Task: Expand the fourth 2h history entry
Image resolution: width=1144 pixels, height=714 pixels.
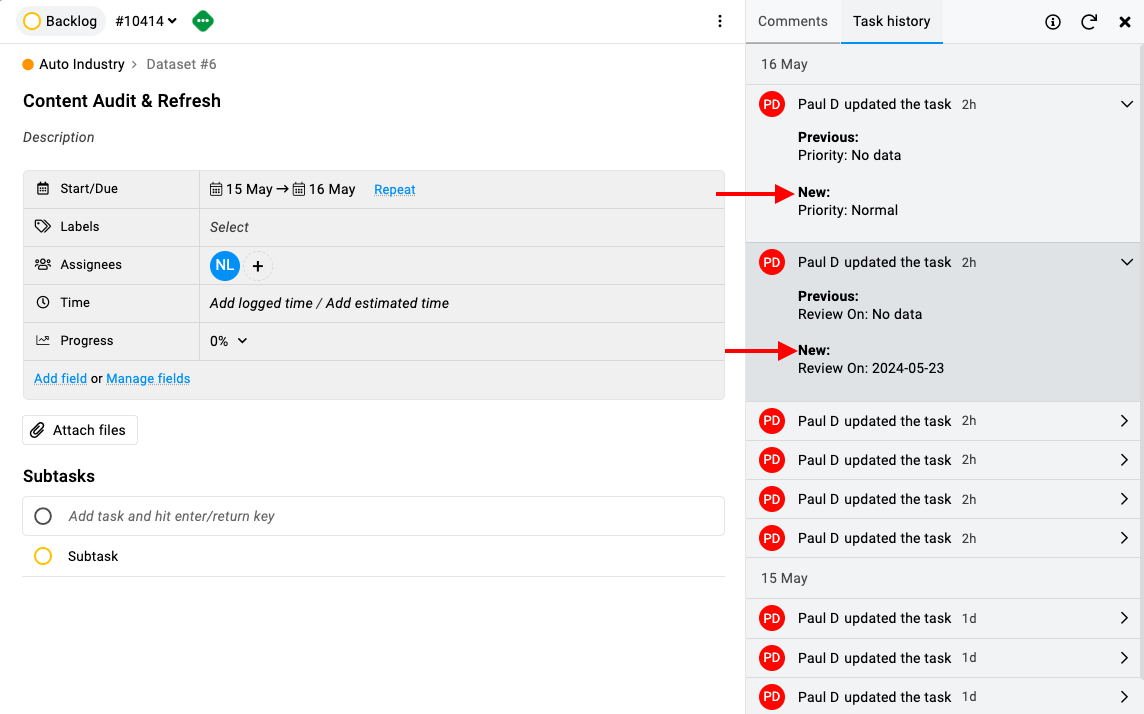Action: pyautogui.click(x=1124, y=460)
